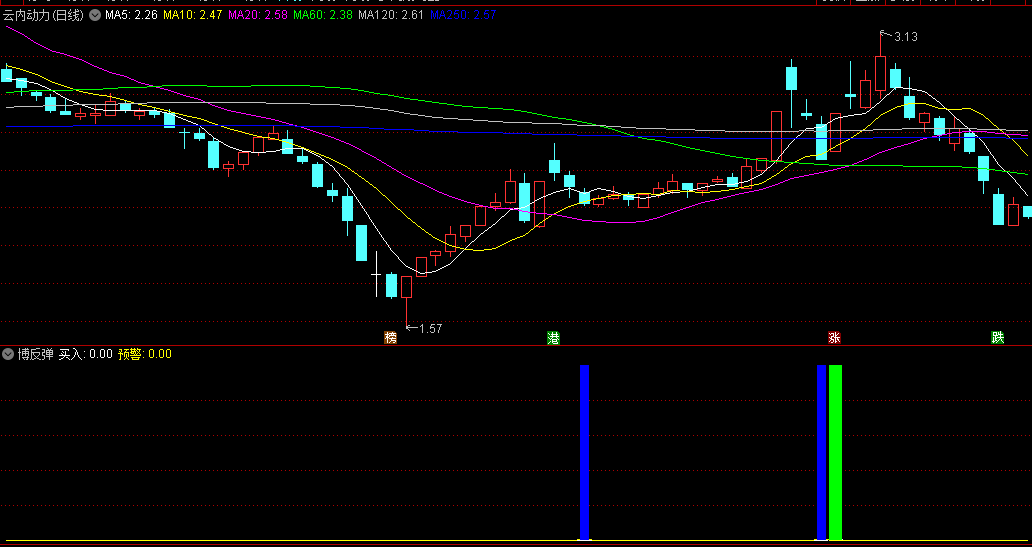This screenshot has height=547, width=1032.
Task: Select the magenta MA20: 2.58 label
Action: point(257,15)
